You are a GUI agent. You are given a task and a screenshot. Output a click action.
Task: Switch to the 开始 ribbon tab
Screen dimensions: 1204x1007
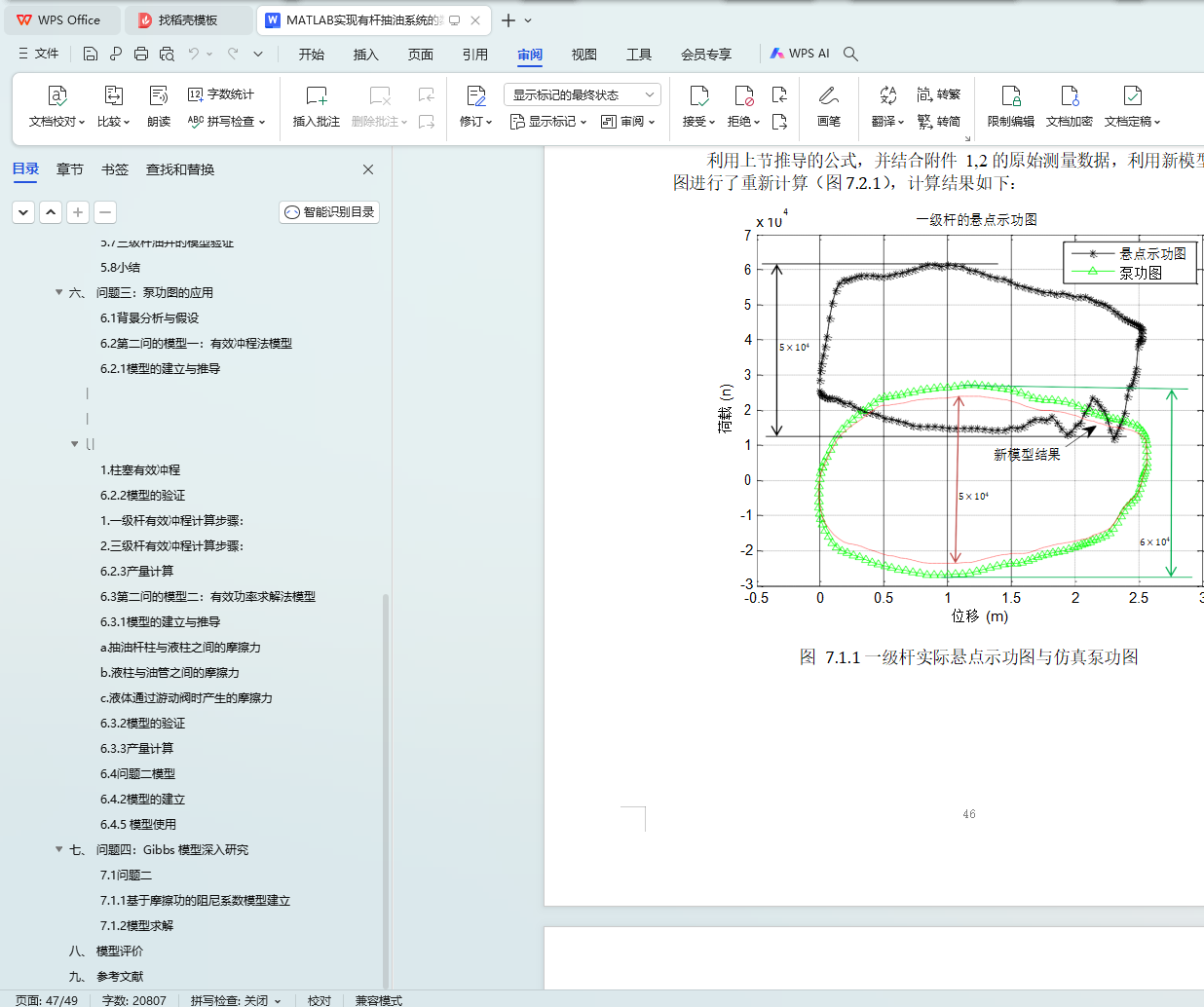coord(312,55)
